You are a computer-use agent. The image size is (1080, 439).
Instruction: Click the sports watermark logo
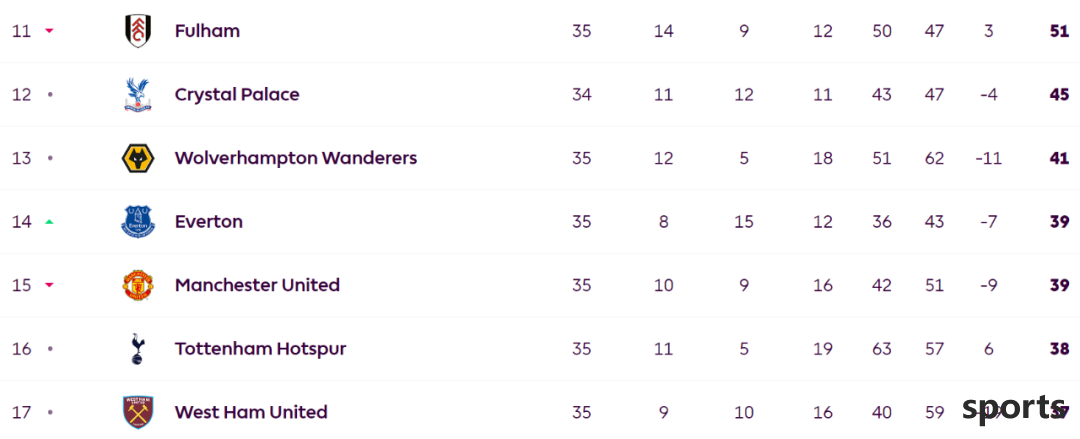1014,408
